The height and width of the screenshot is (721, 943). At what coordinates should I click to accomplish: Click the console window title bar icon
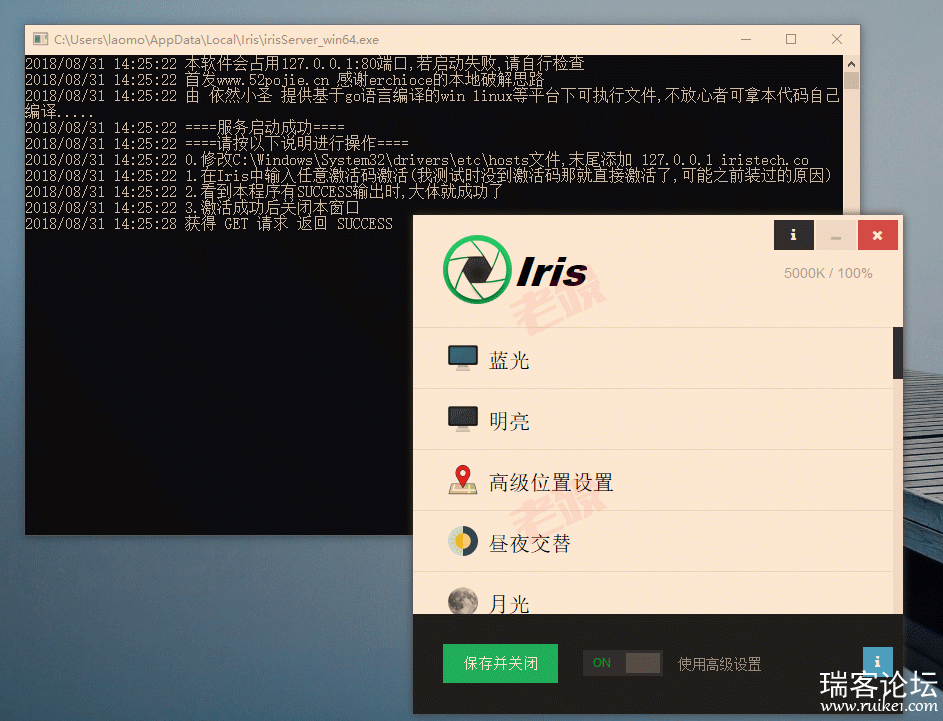click(40, 39)
